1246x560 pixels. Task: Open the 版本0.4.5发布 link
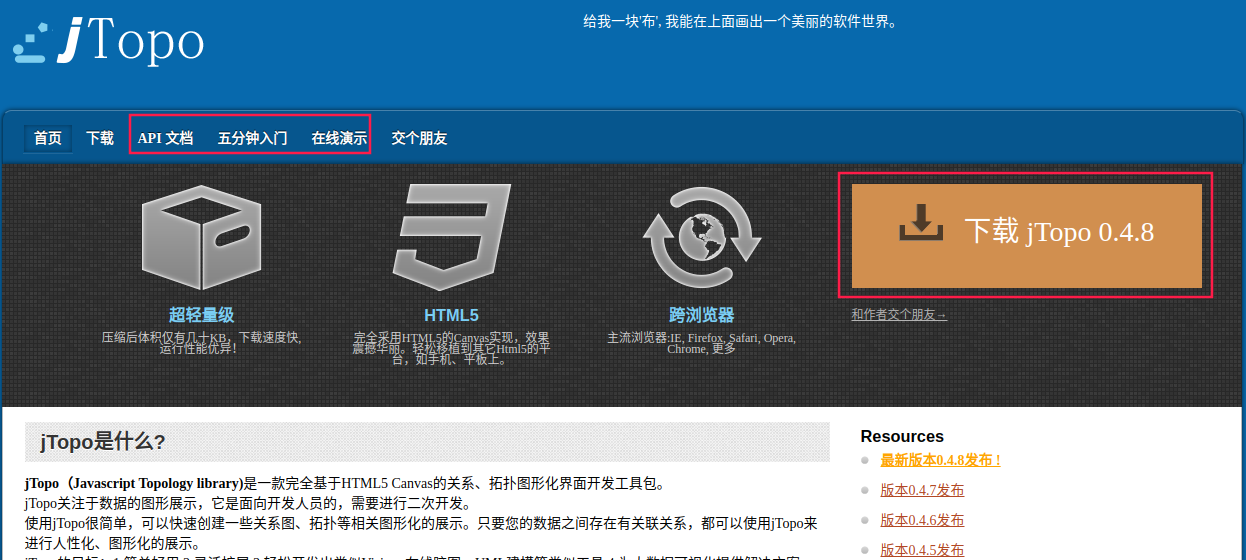pos(922,550)
